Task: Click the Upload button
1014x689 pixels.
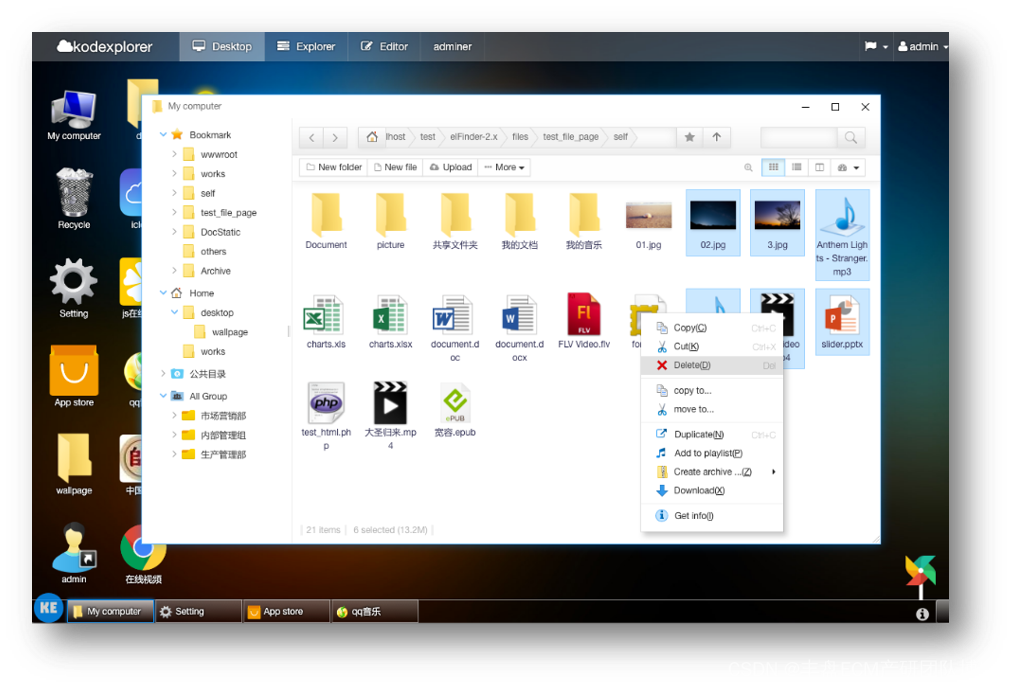Action: click(x=451, y=168)
